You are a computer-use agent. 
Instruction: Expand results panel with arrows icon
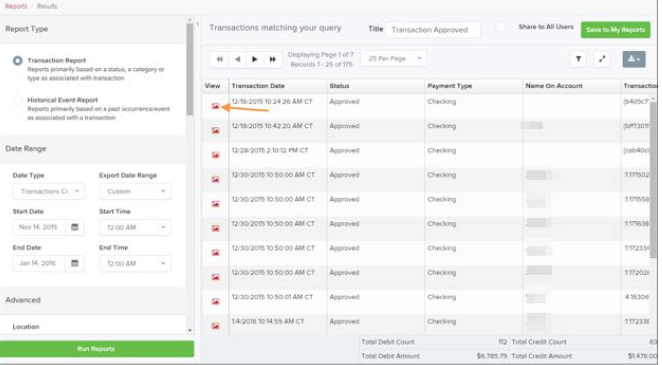click(602, 59)
